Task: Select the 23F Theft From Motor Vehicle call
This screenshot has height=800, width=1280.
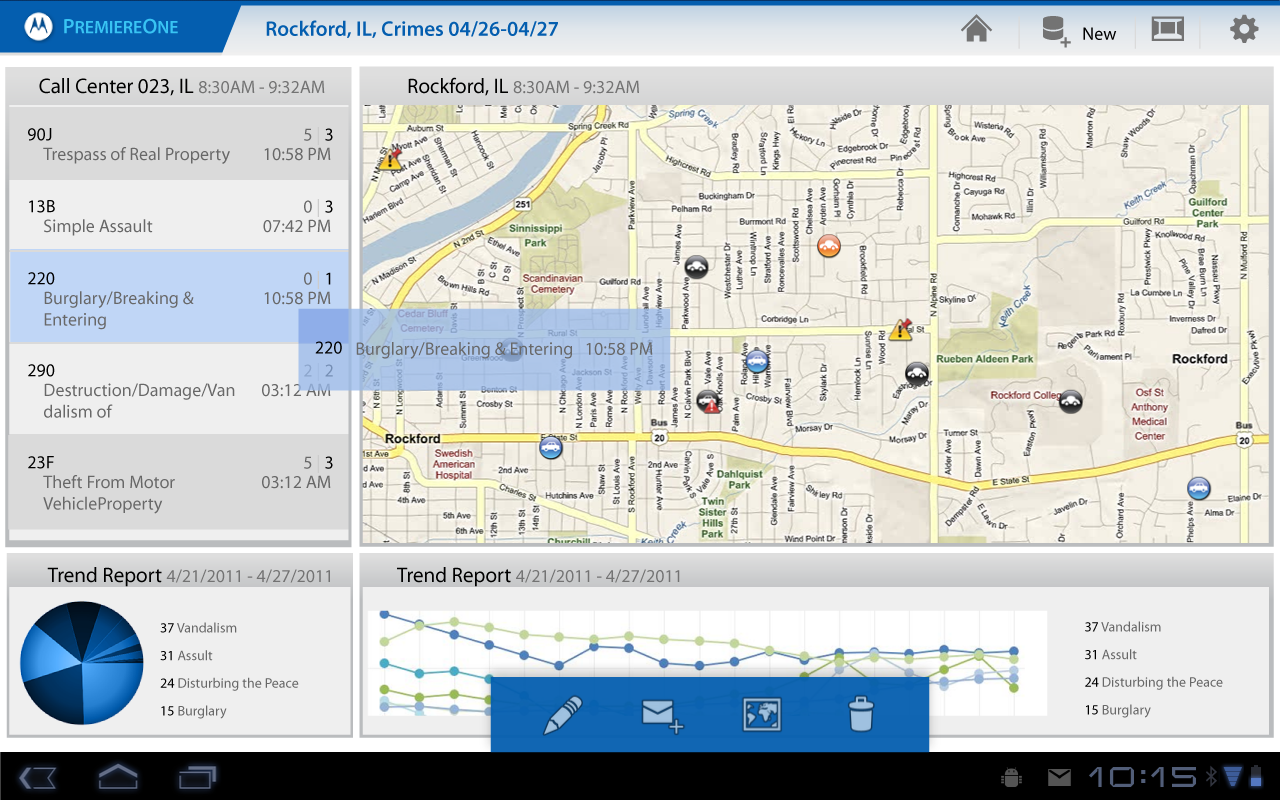Action: tap(180, 482)
